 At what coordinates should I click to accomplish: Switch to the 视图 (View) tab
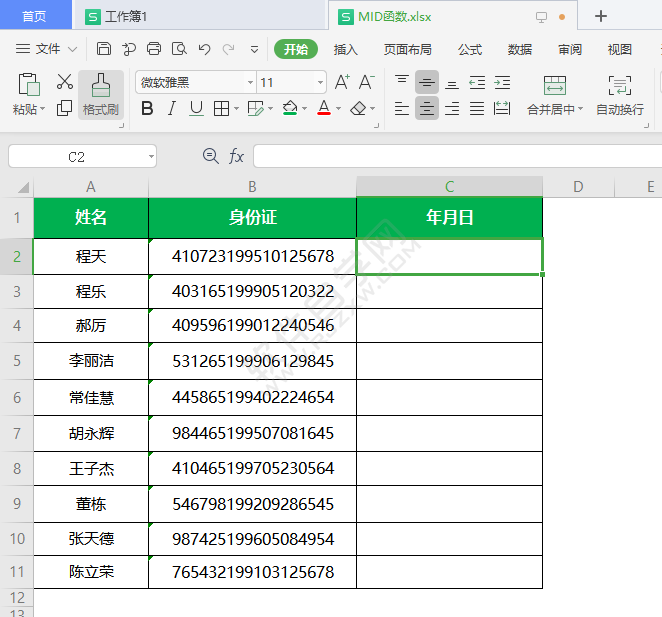(619, 49)
